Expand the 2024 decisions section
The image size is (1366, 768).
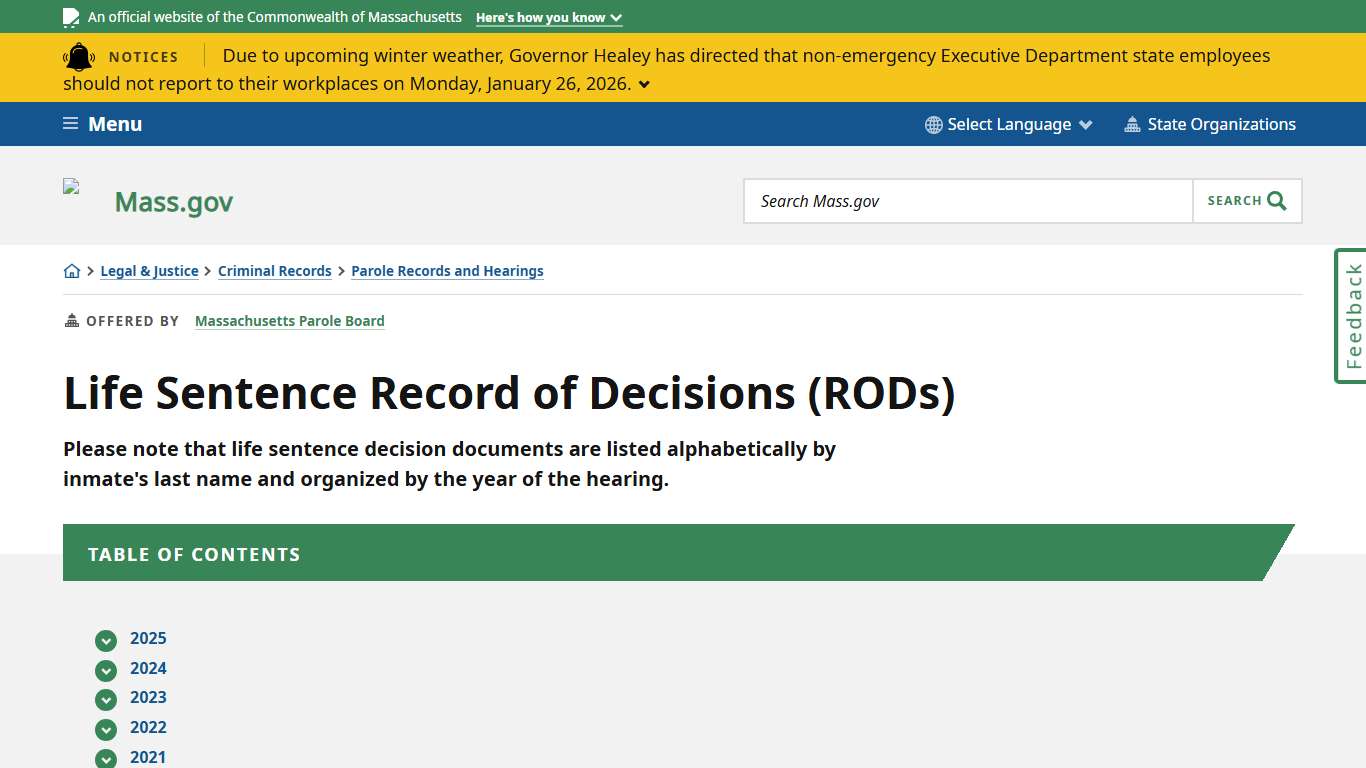(x=106, y=670)
